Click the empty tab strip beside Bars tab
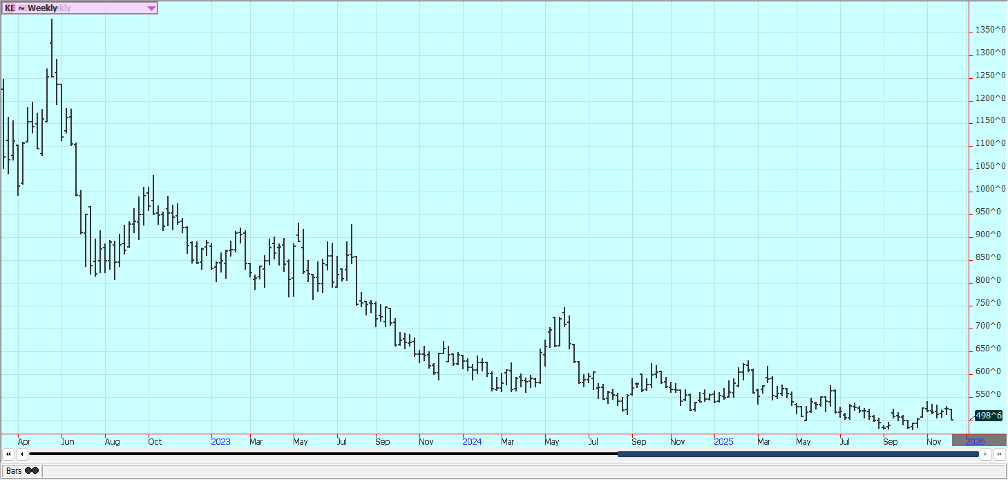 coord(500,470)
